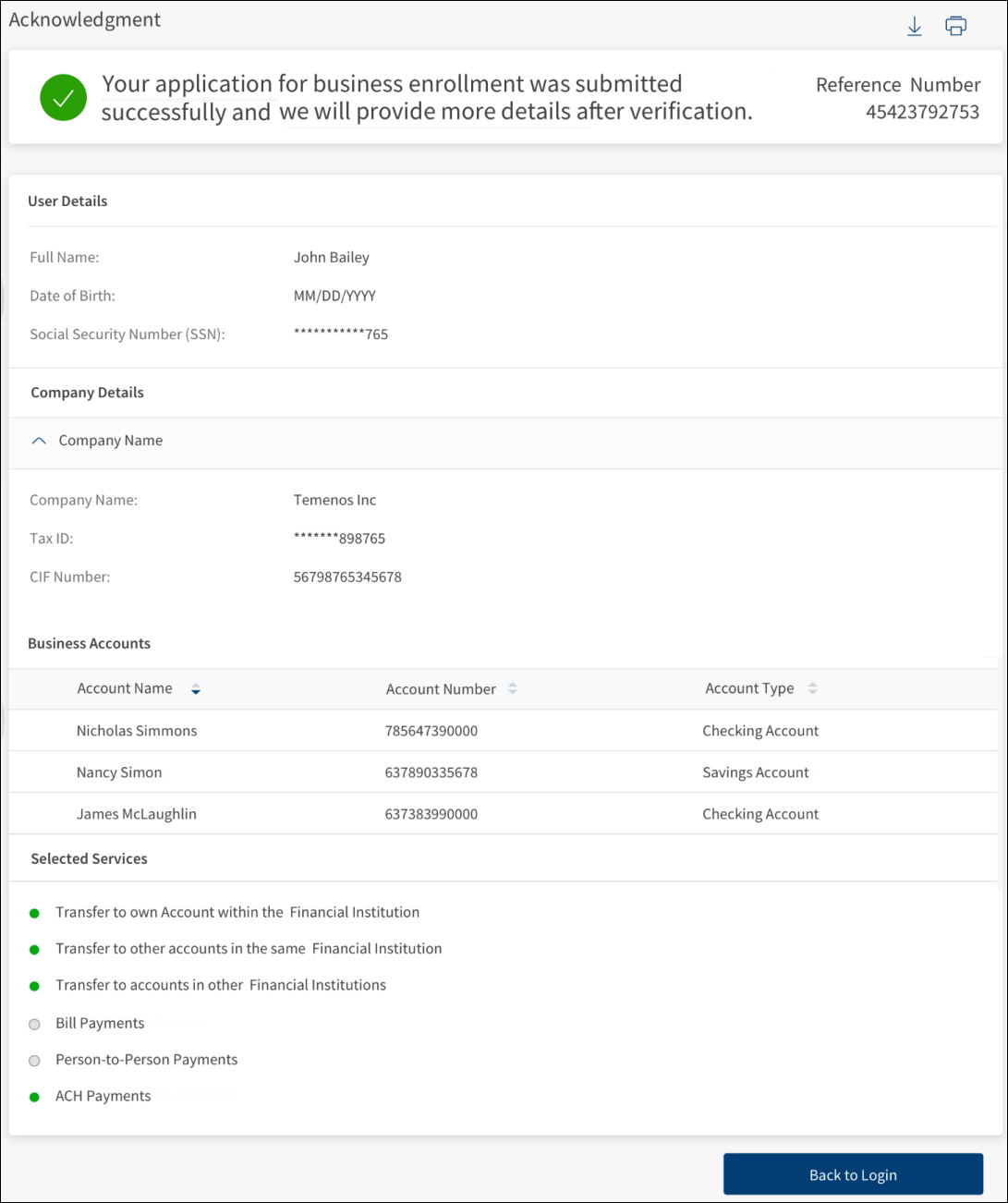Click the reference number 45423792753
The height and width of the screenshot is (1203, 1008).
tap(922, 113)
